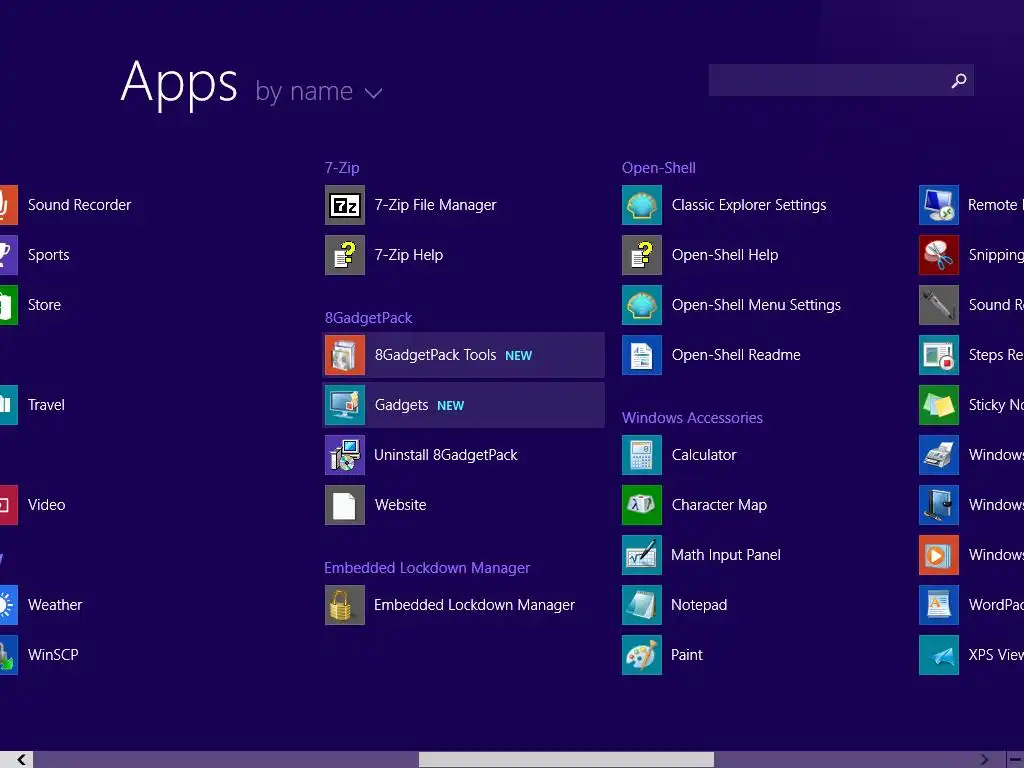
Task: Launch the Snipping Tool scissors icon
Action: click(x=939, y=255)
